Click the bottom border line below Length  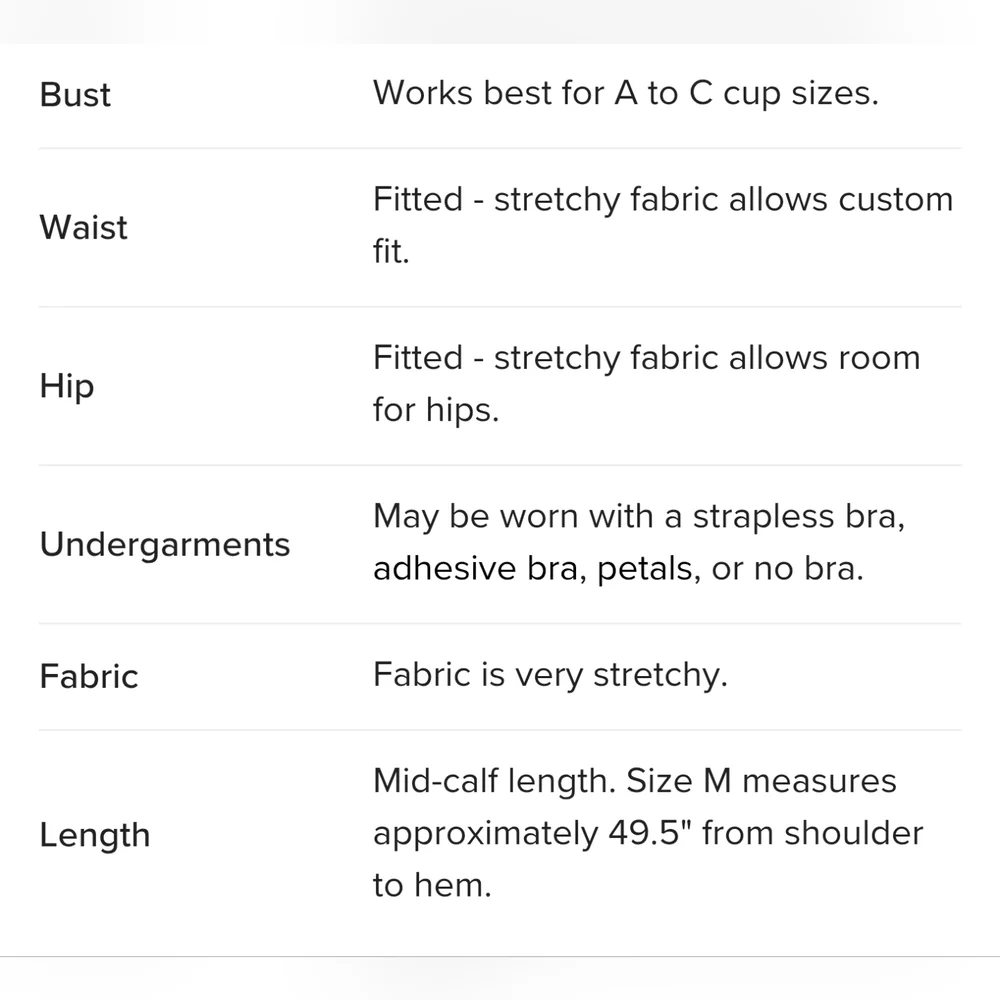(x=500, y=957)
